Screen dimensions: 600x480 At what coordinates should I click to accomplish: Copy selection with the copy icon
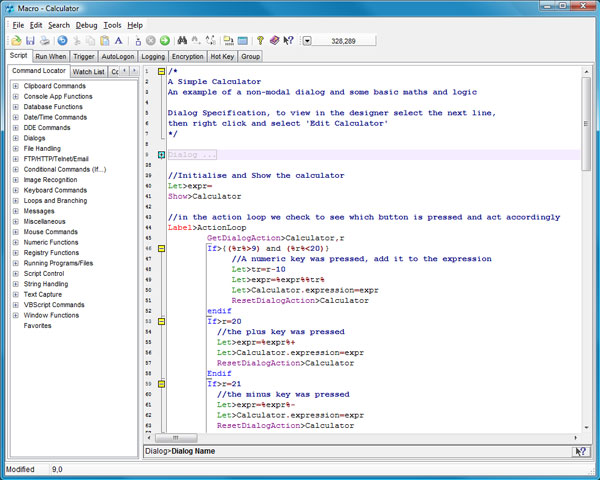click(90, 41)
